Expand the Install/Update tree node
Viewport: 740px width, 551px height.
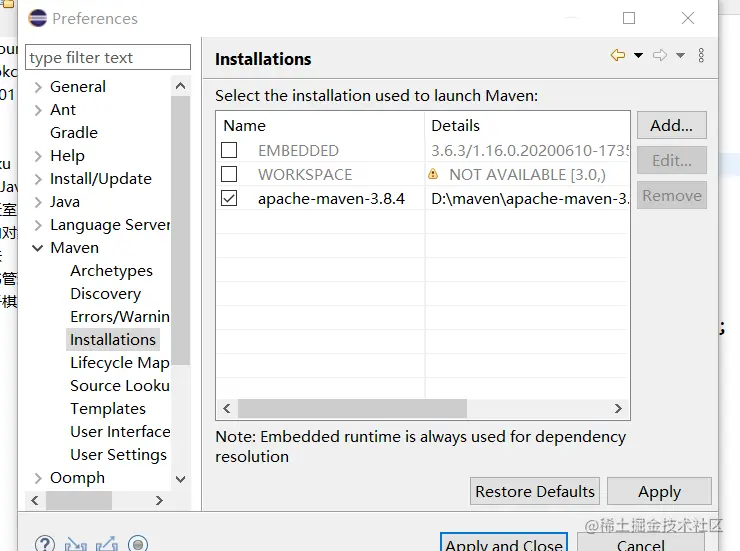38,179
